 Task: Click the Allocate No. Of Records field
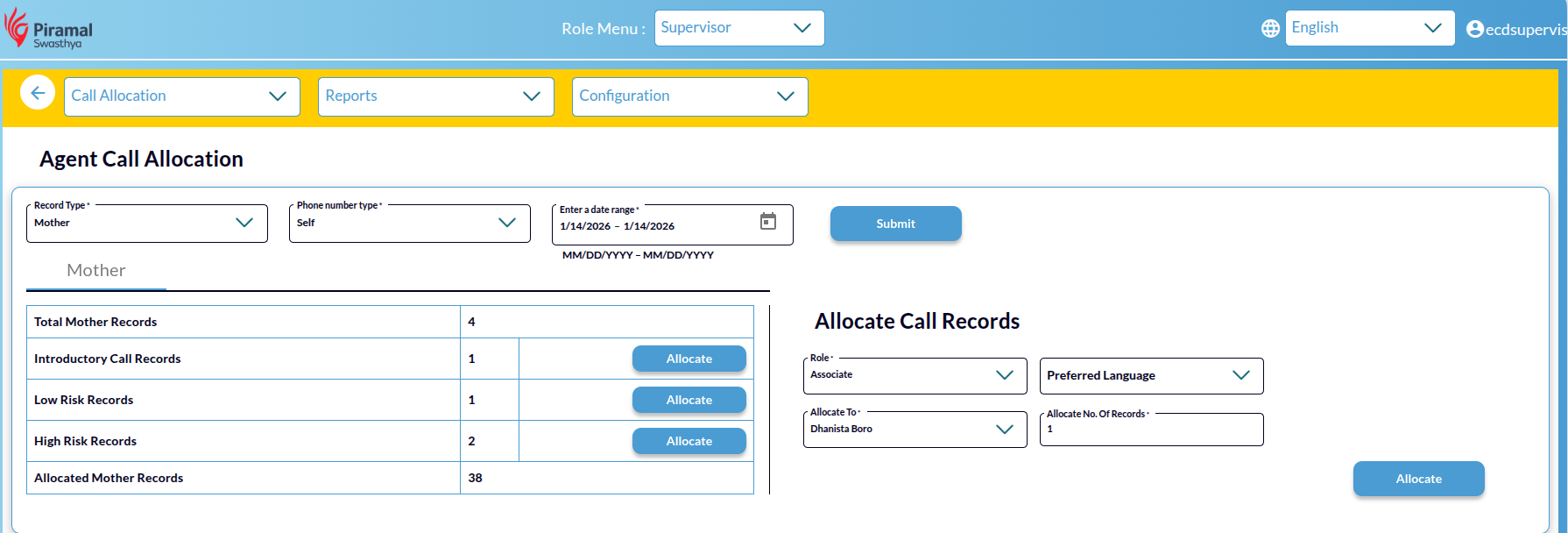tap(1150, 430)
